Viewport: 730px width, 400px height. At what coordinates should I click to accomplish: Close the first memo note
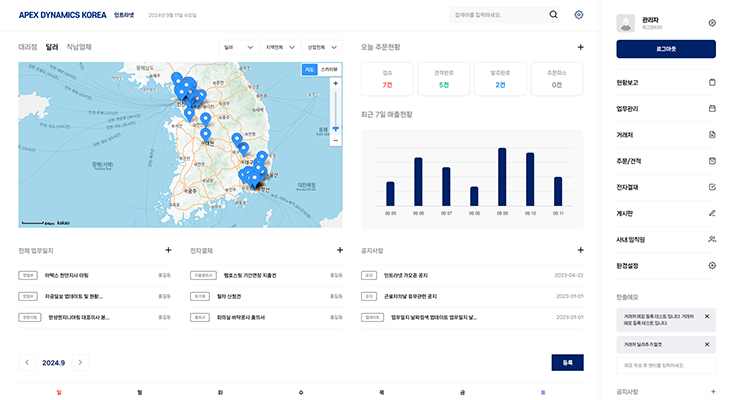pos(707,316)
